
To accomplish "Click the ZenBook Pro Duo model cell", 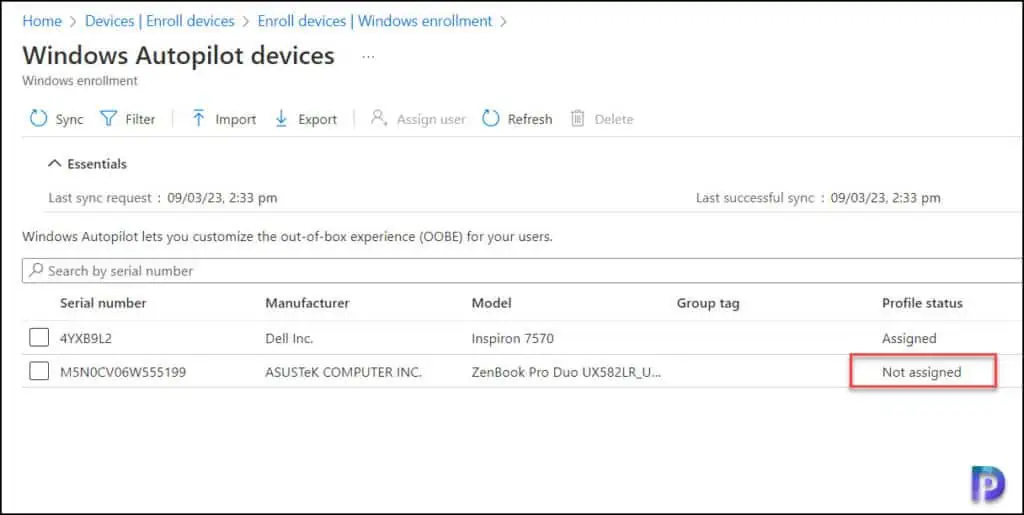I will coord(566,372).
